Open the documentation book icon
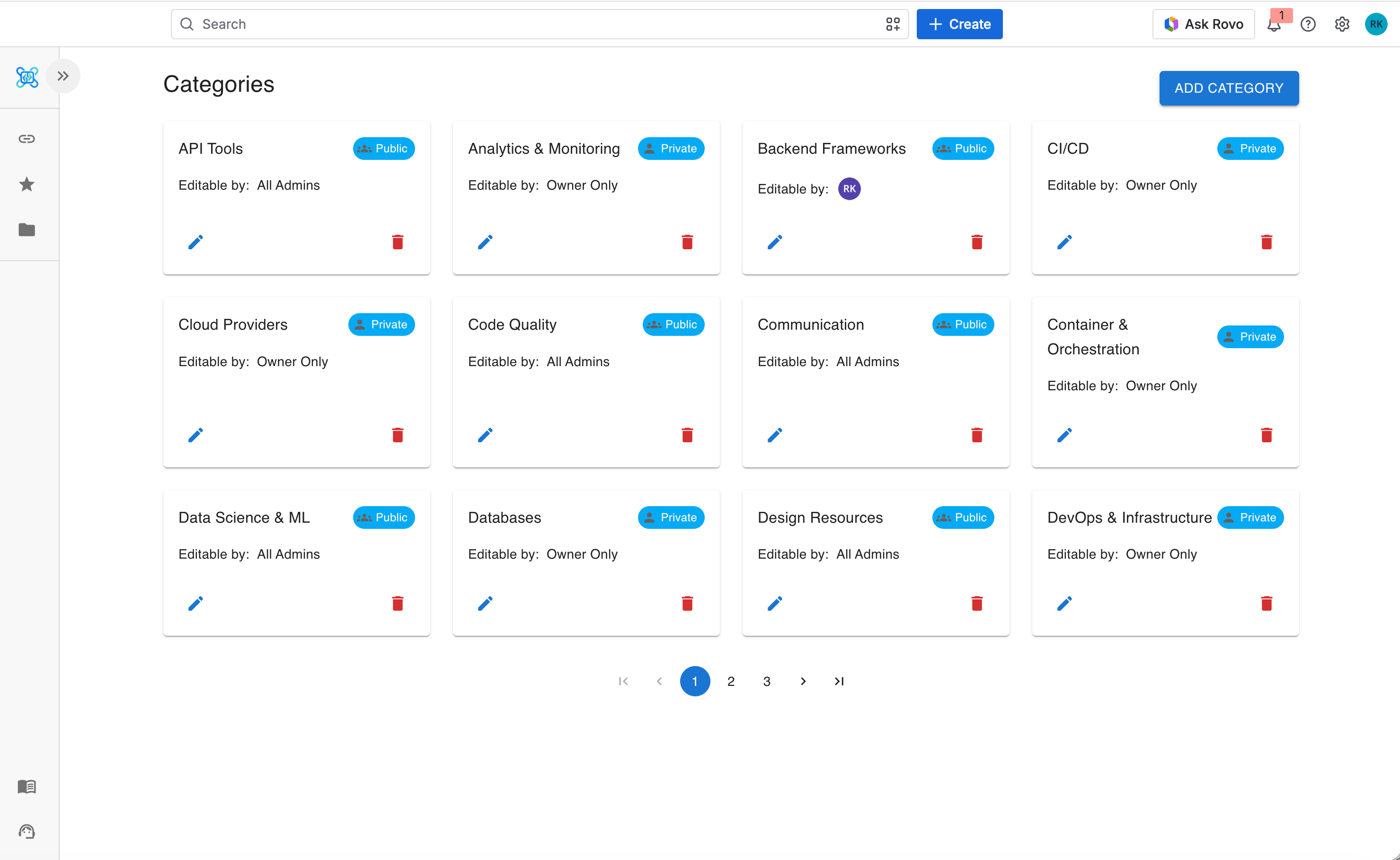The height and width of the screenshot is (860, 1400). (x=27, y=787)
